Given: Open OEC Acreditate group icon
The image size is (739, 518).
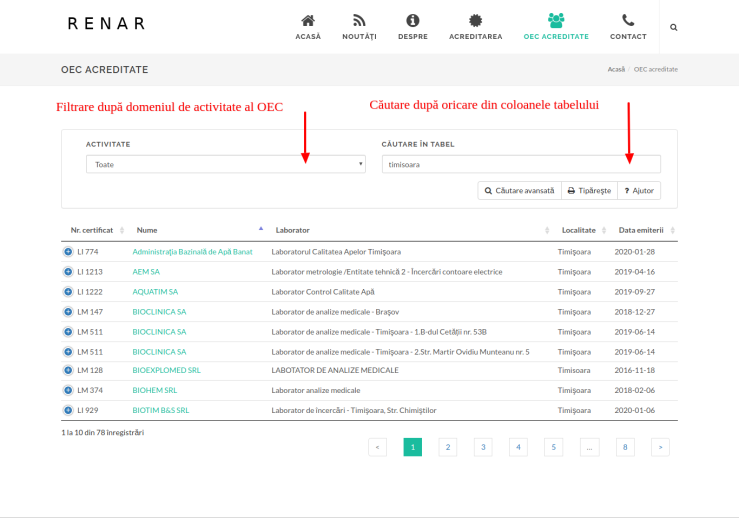Looking at the screenshot, I should click(556, 21).
